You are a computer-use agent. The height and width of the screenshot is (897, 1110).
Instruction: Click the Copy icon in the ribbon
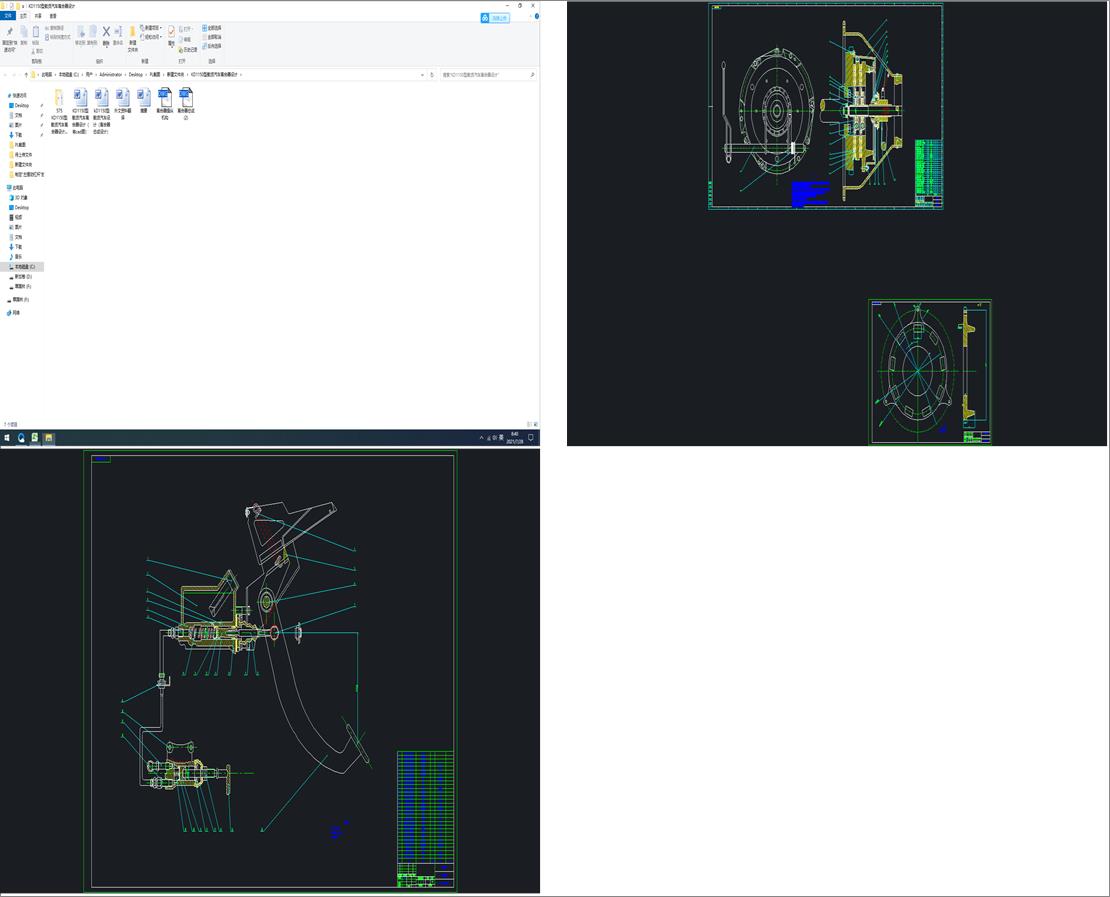click(23, 32)
